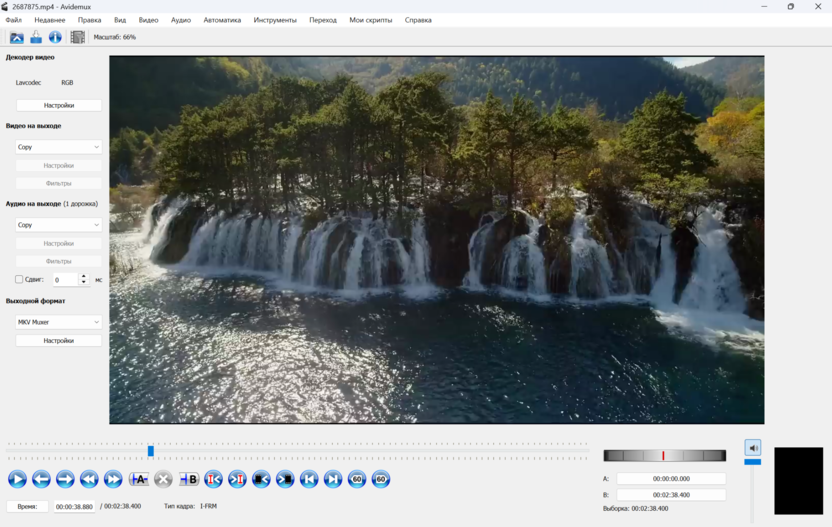832x527 pixels.
Task: Go to the last frame
Action: point(333,480)
